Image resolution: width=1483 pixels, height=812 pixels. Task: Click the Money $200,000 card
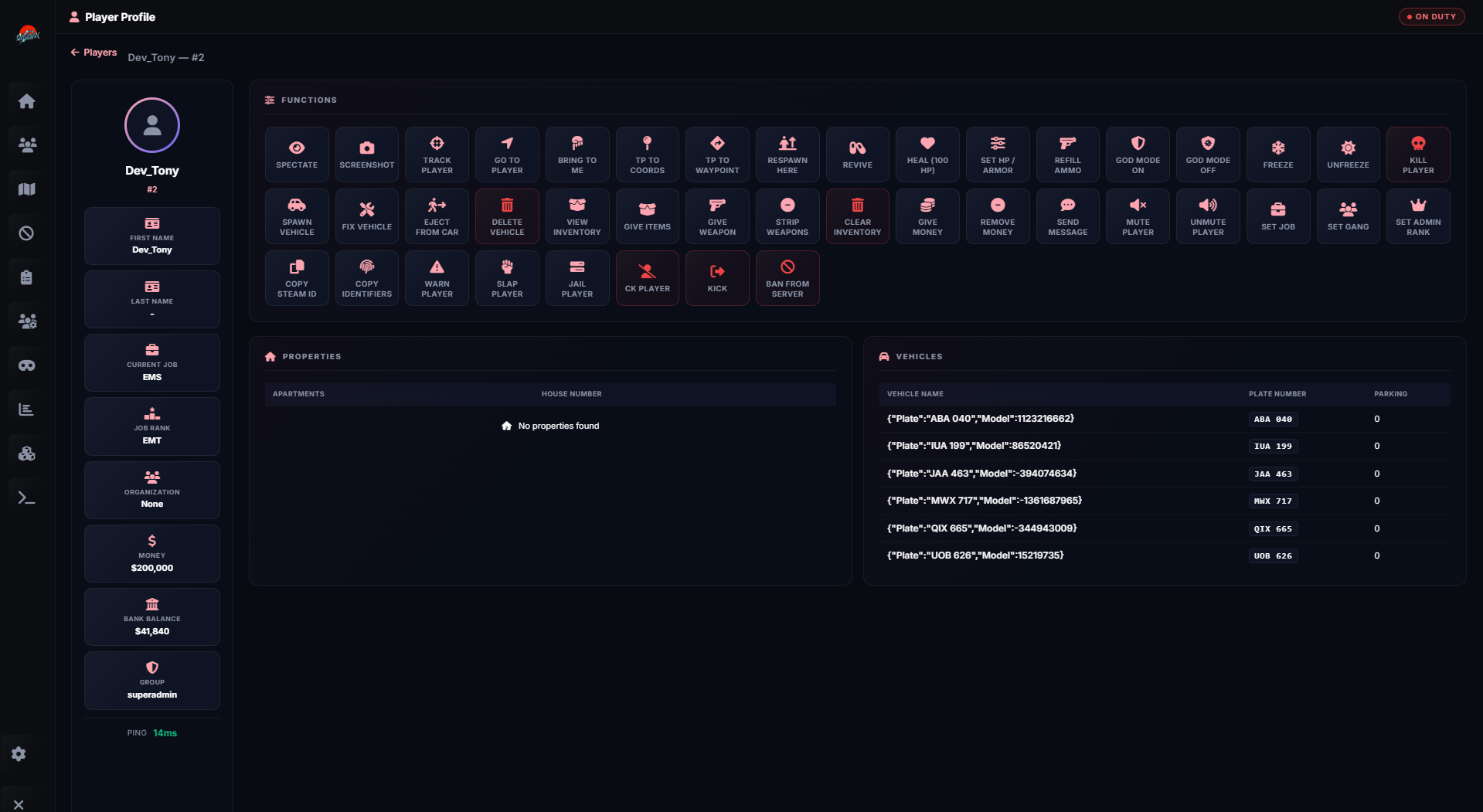[152, 554]
